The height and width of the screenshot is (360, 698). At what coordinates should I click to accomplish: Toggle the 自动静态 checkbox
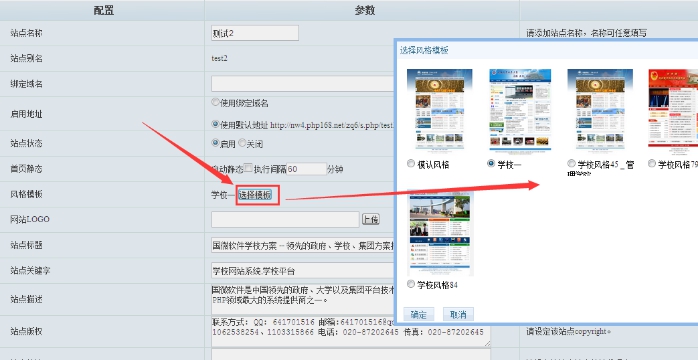point(248,168)
